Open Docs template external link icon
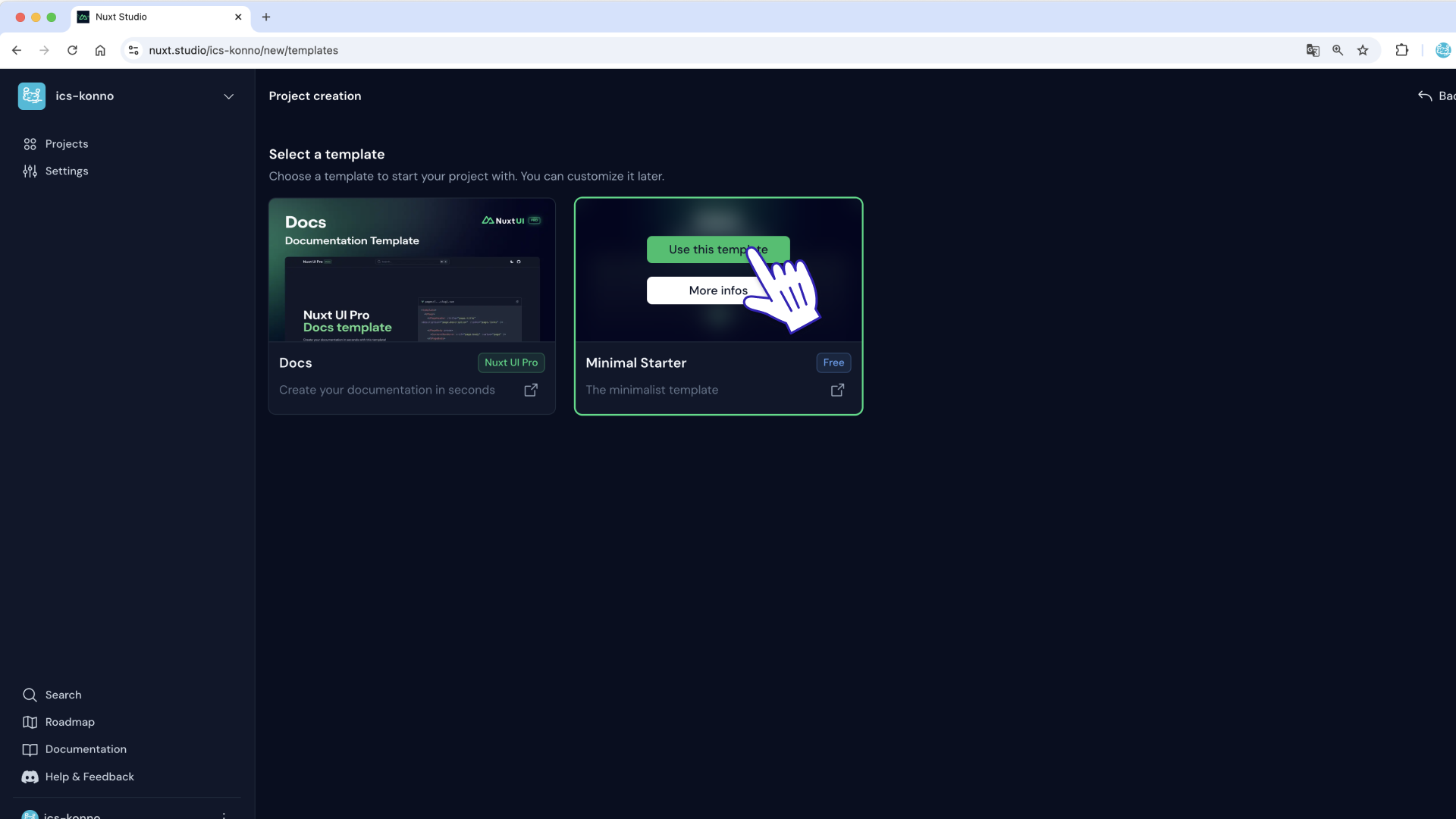 click(531, 390)
